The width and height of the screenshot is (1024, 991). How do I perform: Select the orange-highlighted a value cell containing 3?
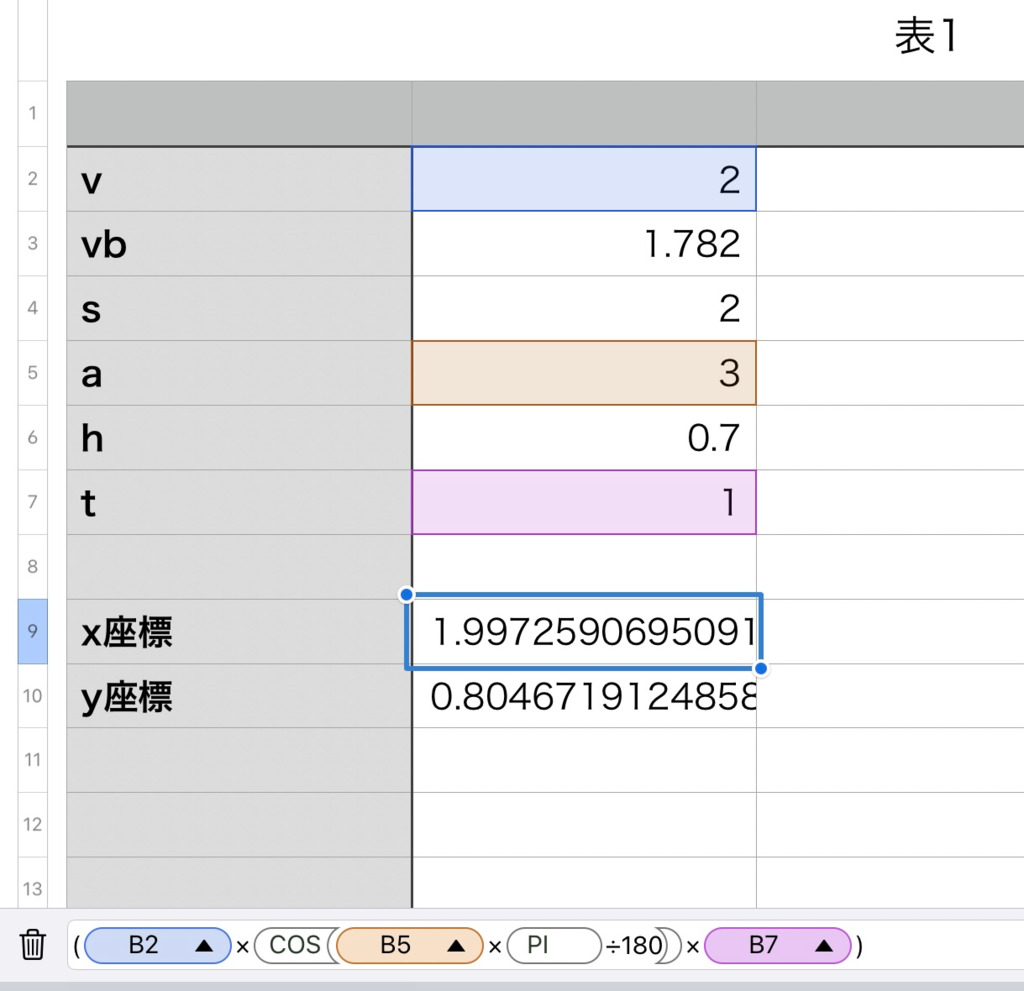pyautogui.click(x=583, y=373)
